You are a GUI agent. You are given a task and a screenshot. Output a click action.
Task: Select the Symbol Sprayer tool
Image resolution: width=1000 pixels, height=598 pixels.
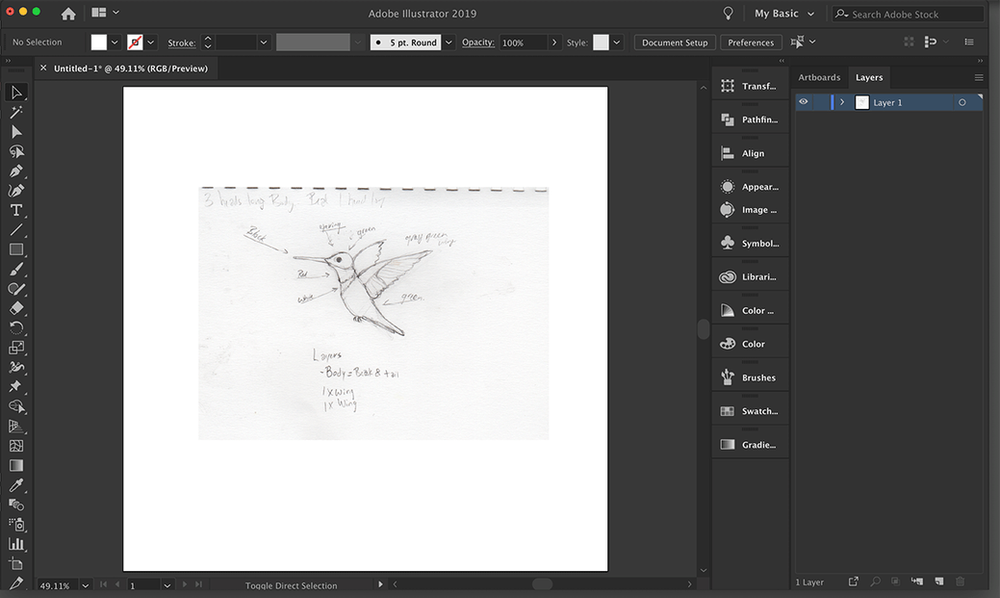point(16,525)
